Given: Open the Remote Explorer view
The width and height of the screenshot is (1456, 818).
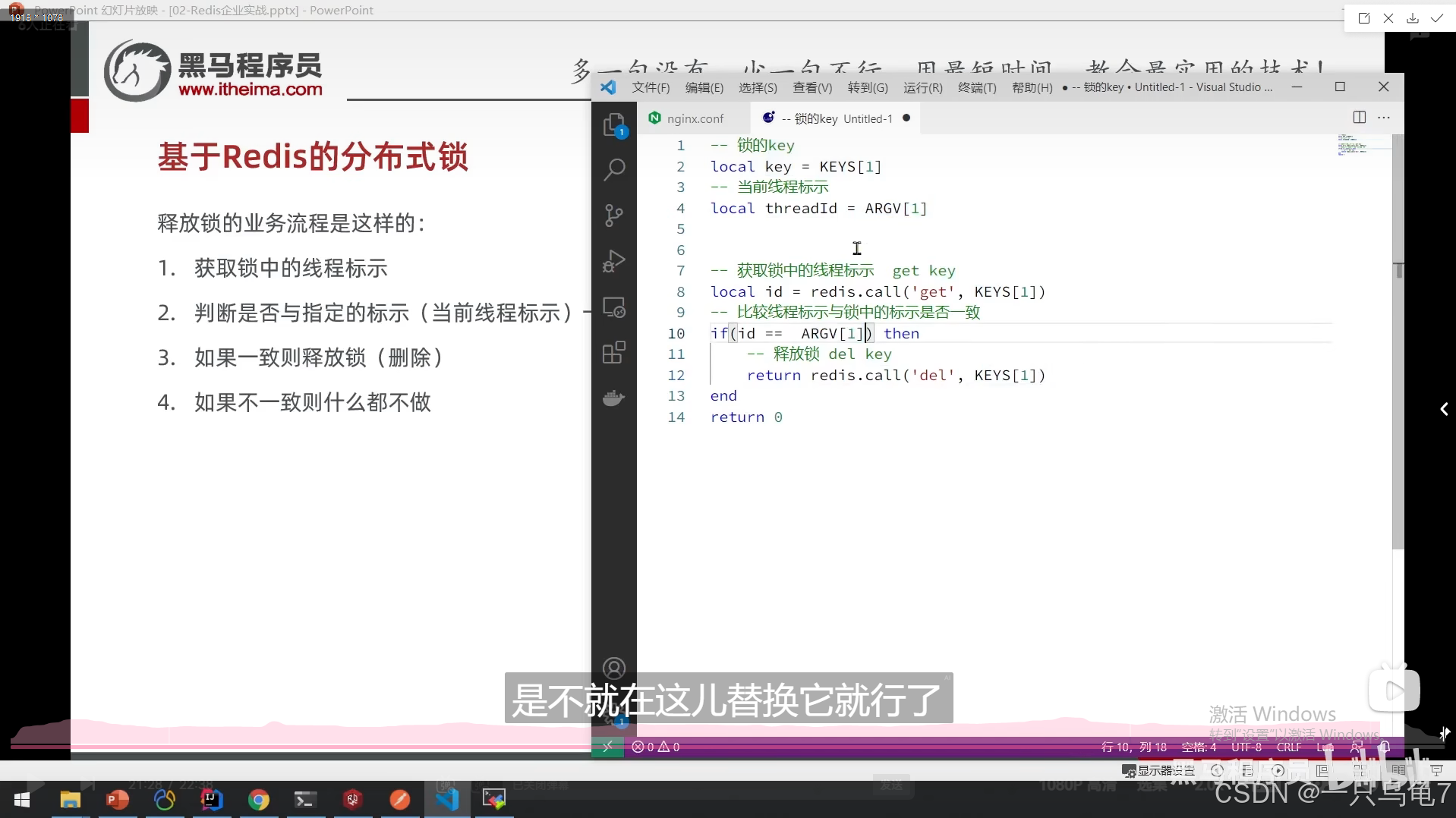Looking at the screenshot, I should tap(613, 307).
